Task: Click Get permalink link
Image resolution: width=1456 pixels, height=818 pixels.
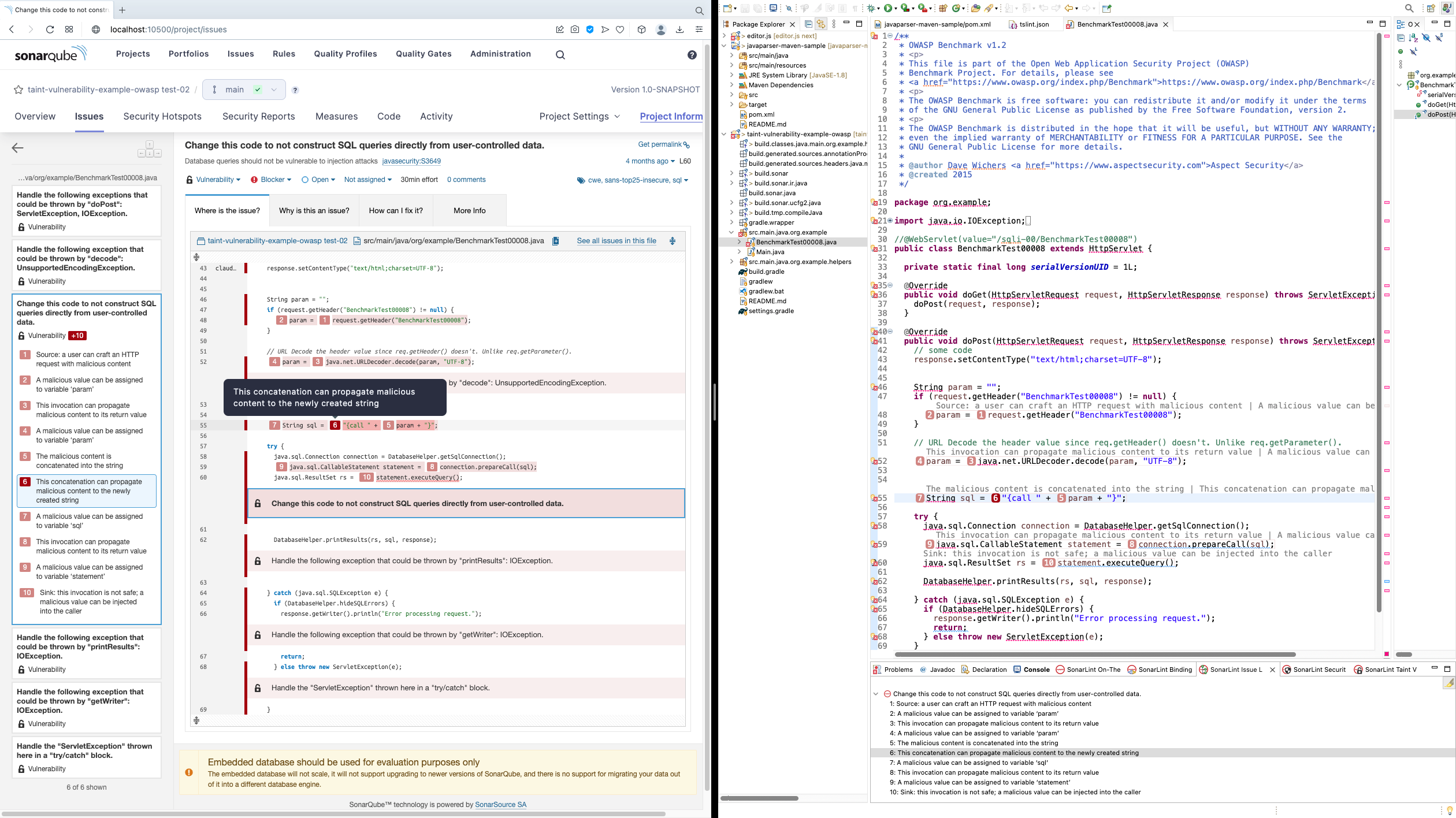Action: (x=663, y=144)
